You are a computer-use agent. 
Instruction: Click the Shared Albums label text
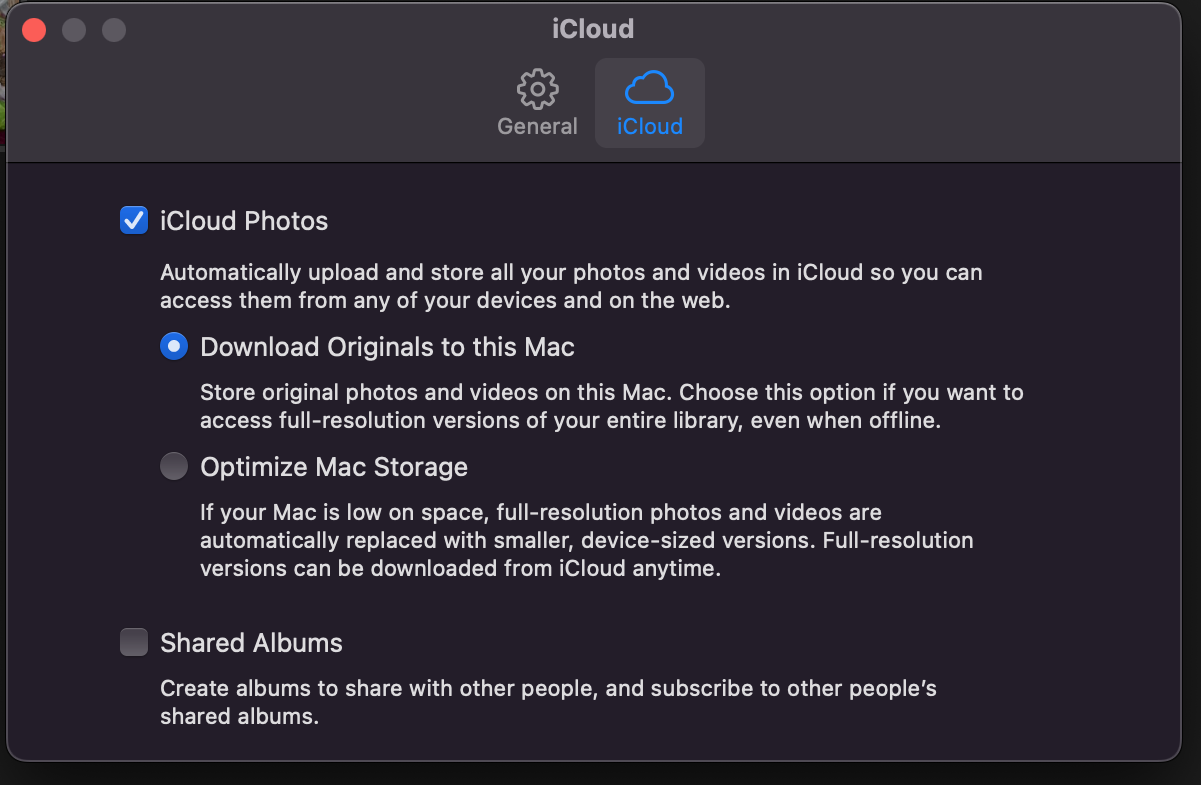(x=251, y=643)
